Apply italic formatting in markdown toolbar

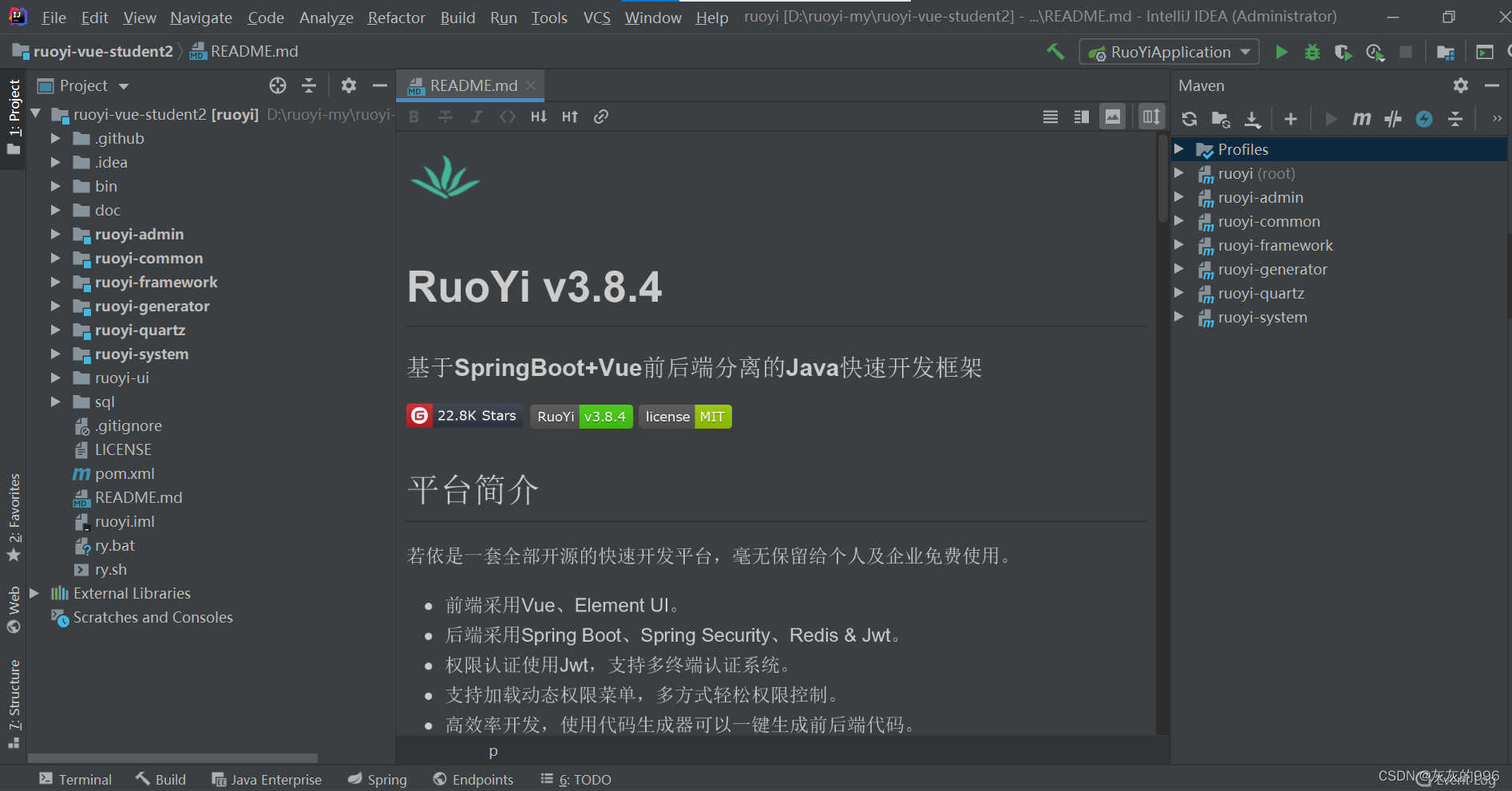[x=477, y=117]
